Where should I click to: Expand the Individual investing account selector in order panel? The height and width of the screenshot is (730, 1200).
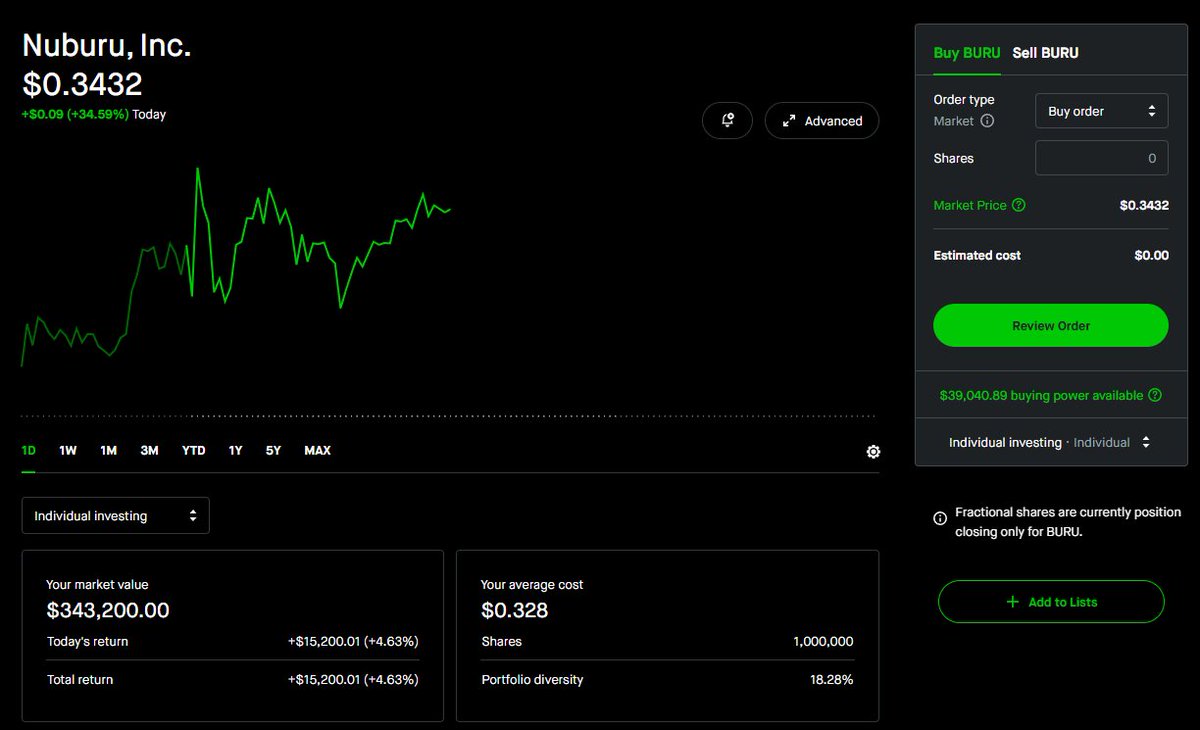click(1050, 442)
